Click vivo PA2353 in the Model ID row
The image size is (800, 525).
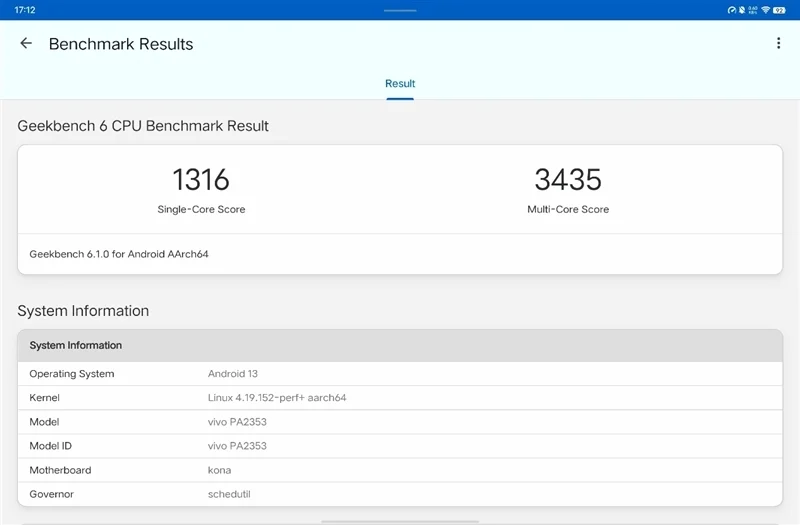click(237, 446)
